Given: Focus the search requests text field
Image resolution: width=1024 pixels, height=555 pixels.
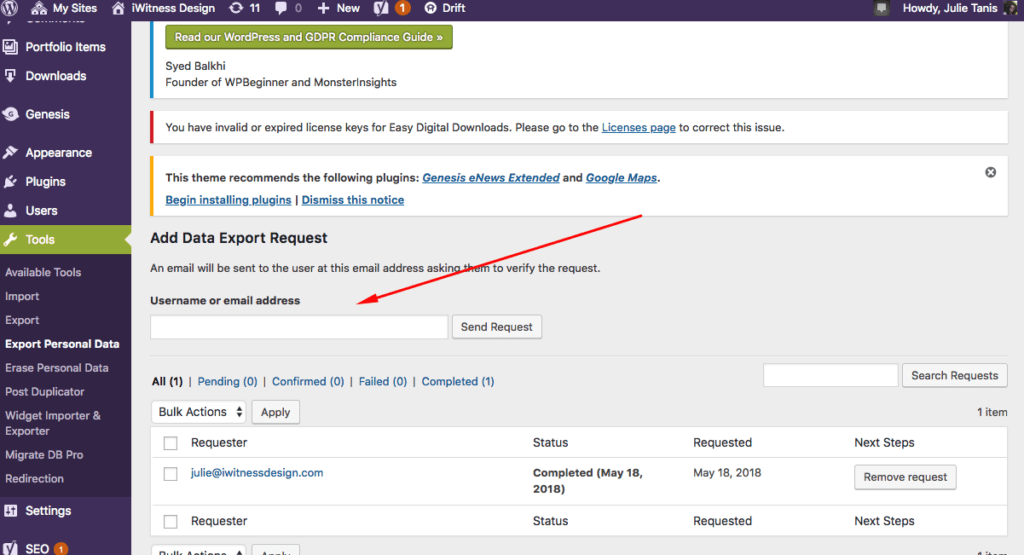Looking at the screenshot, I should 831,375.
